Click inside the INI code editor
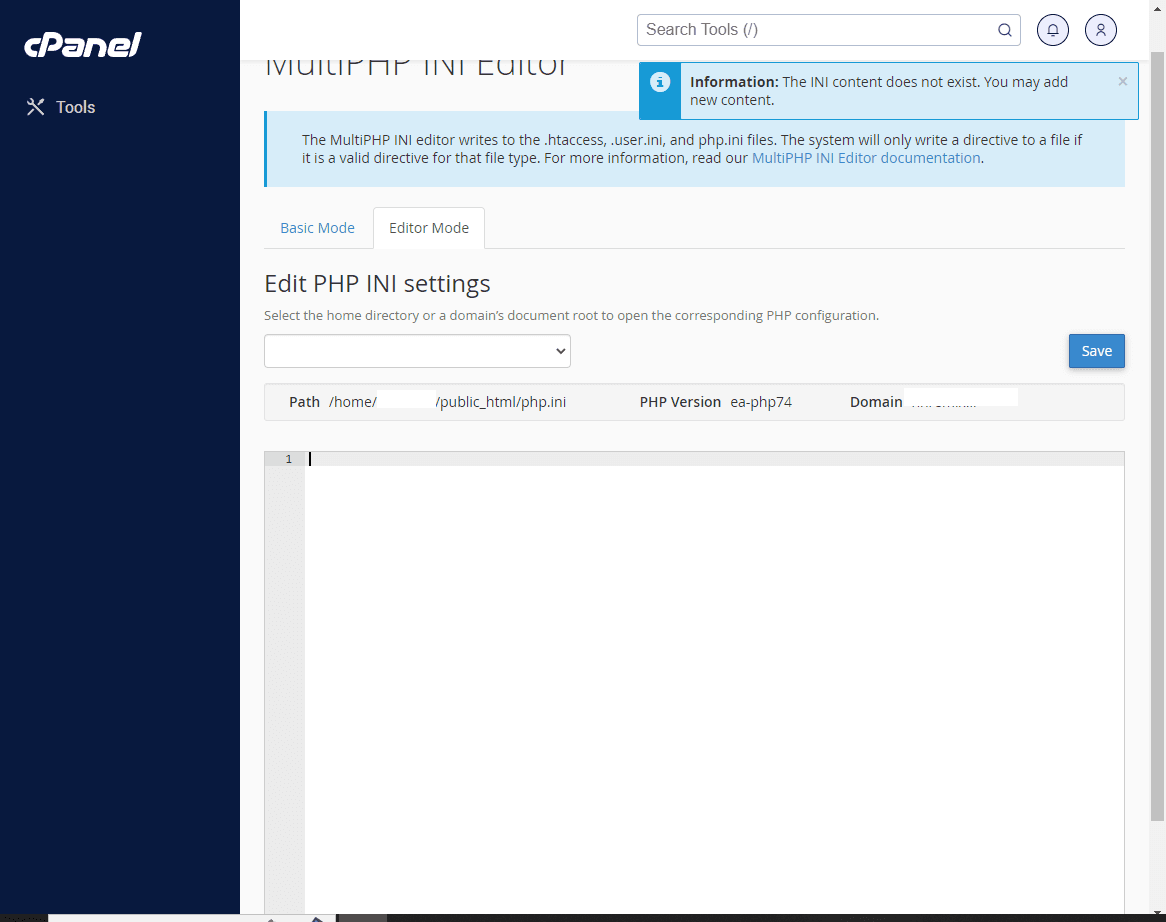 point(714,681)
